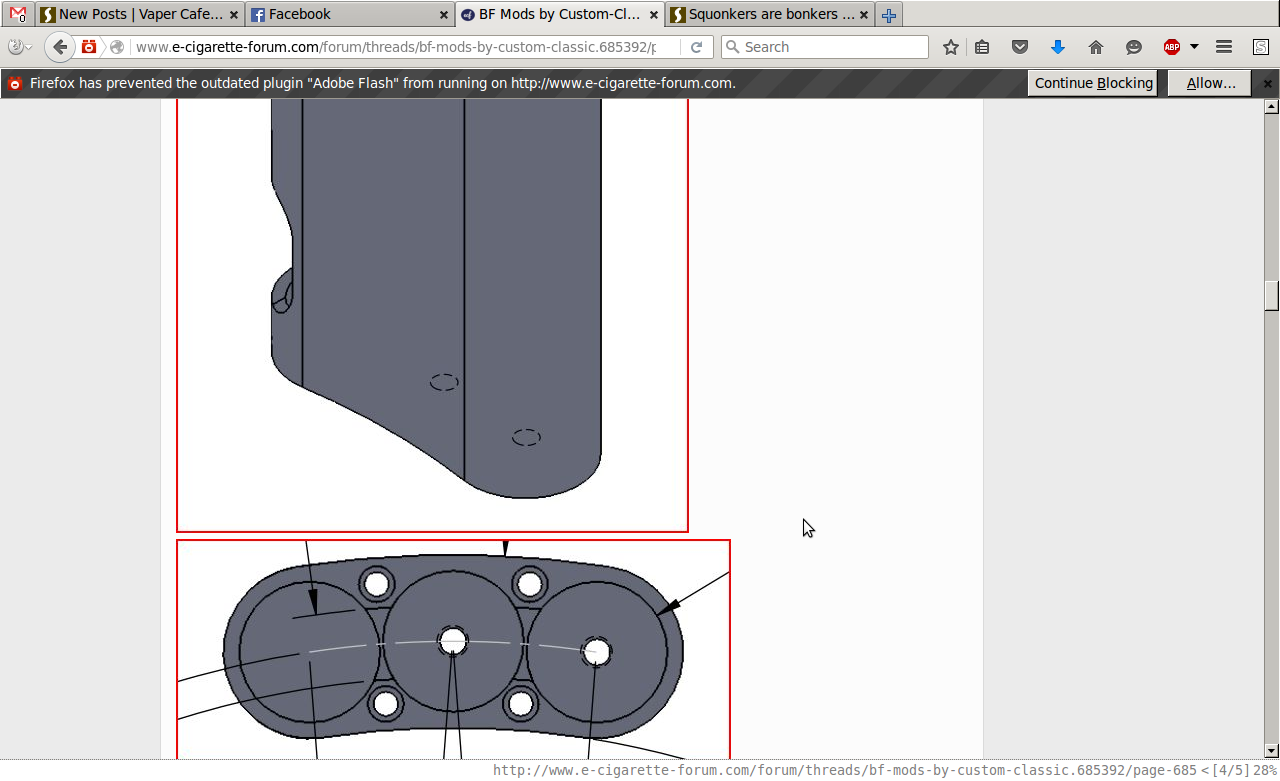The height and width of the screenshot is (781, 1280).
Task: Open the Adblock Plus dropdown arrow
Action: (x=1194, y=47)
